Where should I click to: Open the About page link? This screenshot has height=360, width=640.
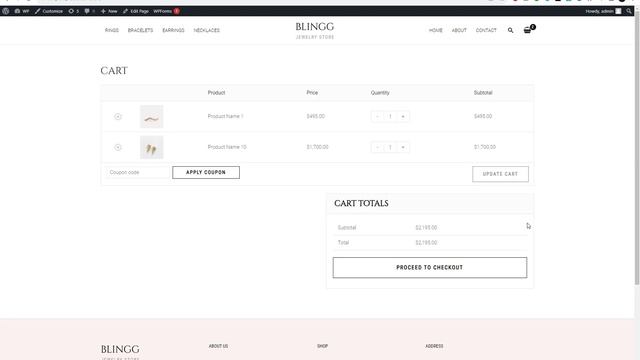click(x=459, y=30)
